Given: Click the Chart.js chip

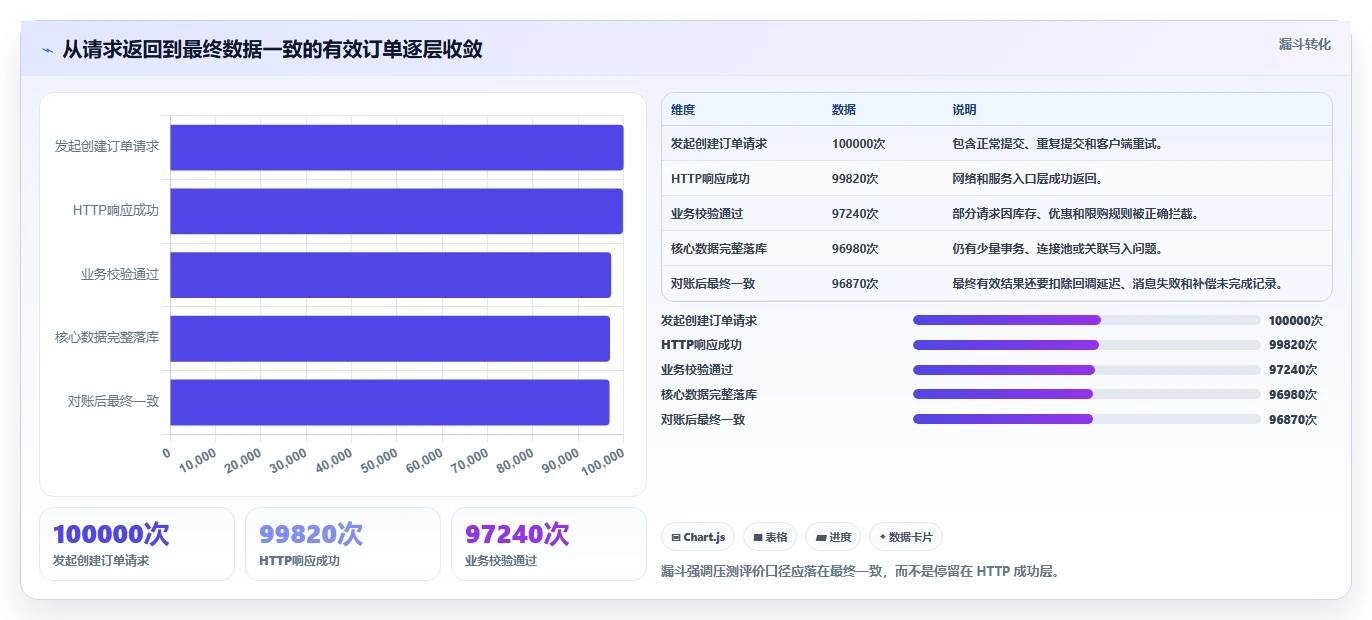Looking at the screenshot, I should click(x=698, y=537).
